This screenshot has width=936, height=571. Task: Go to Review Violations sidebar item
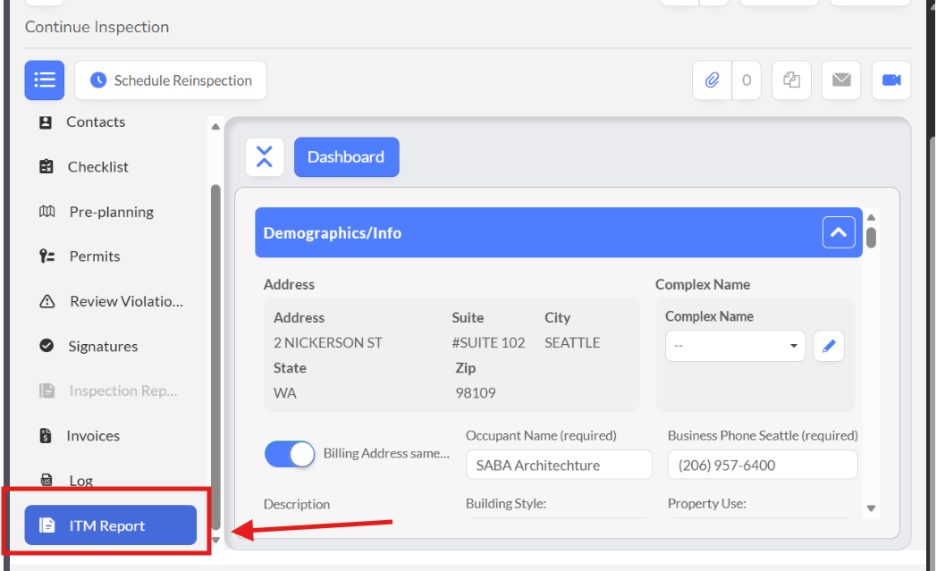(125, 301)
